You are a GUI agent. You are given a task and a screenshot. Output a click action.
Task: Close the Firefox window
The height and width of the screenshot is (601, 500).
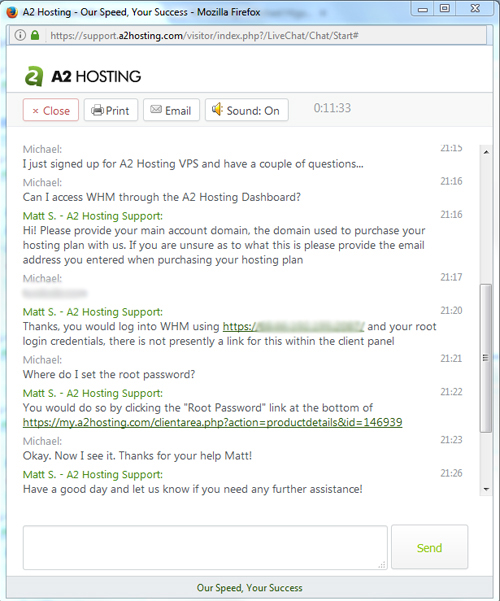475,9
